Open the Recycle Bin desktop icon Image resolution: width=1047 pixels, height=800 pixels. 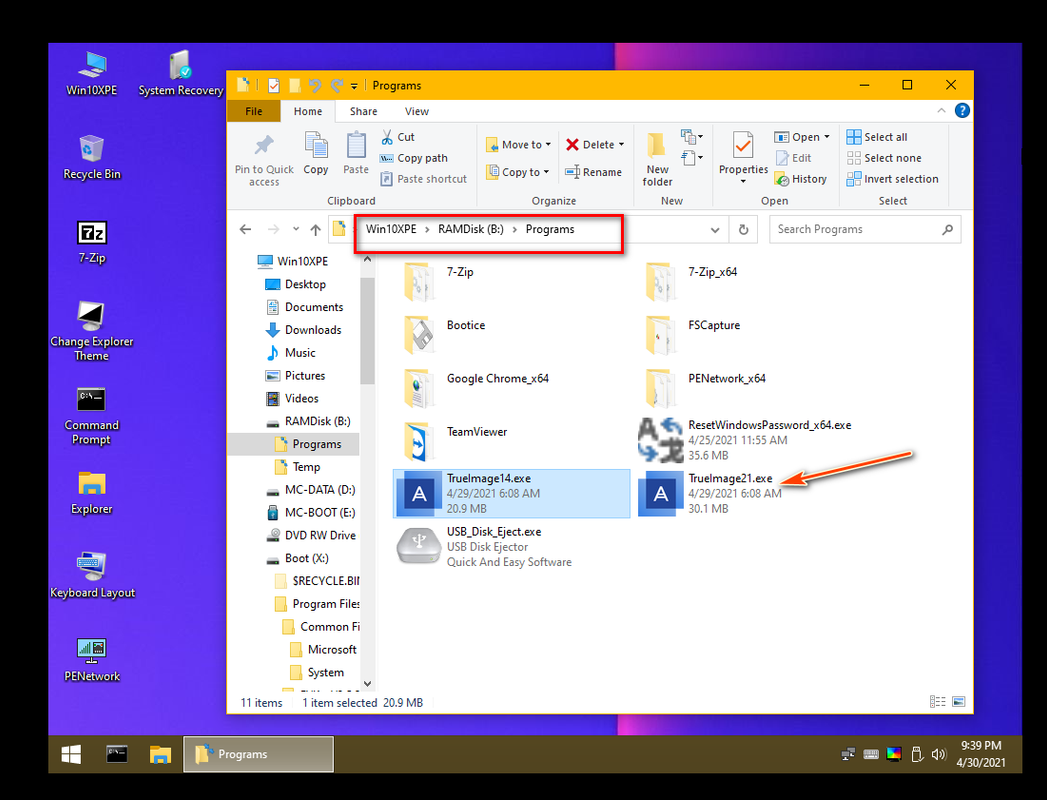pos(92,157)
